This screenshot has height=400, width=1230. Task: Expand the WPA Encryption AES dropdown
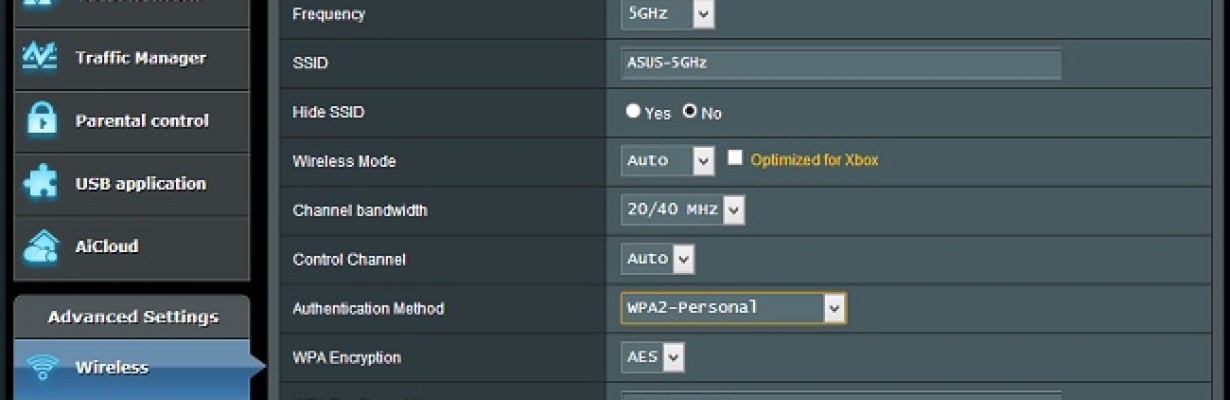(653, 356)
